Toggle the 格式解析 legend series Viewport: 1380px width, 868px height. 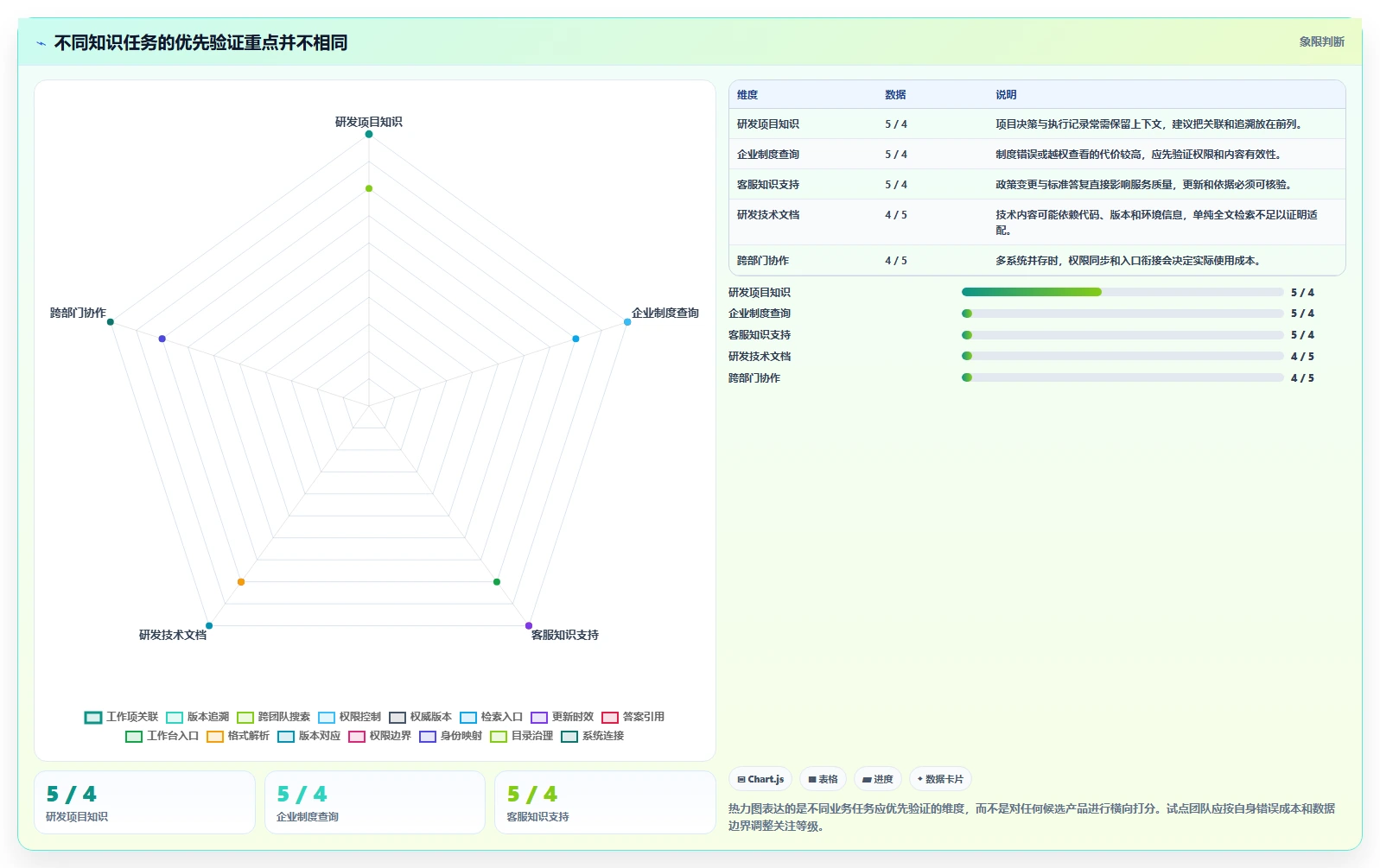238,736
